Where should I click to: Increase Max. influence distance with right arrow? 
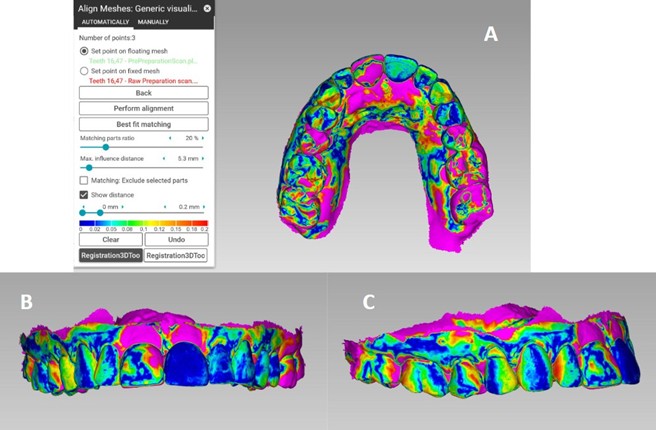click(203, 159)
